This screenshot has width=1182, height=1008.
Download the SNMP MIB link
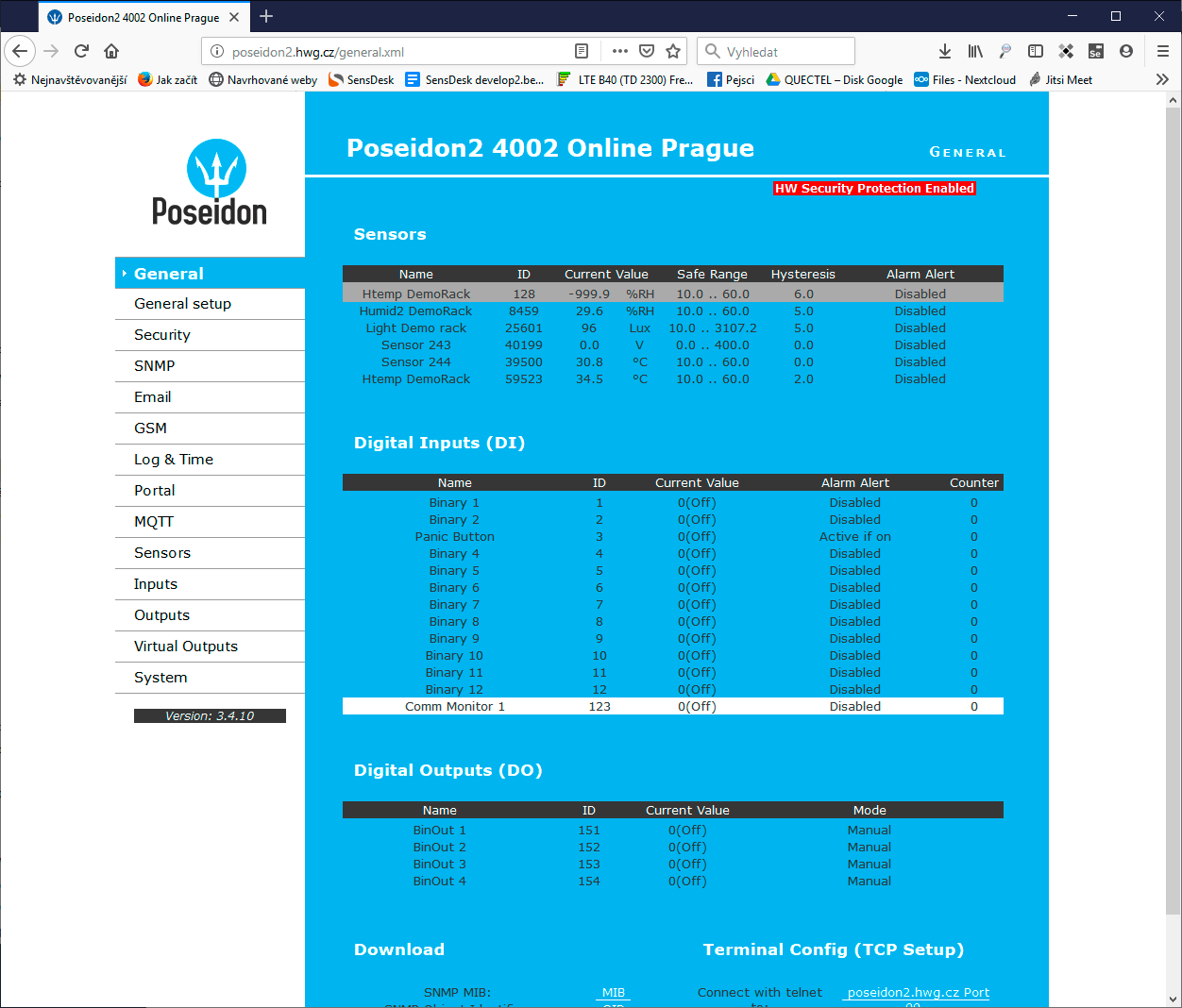pyautogui.click(x=614, y=993)
